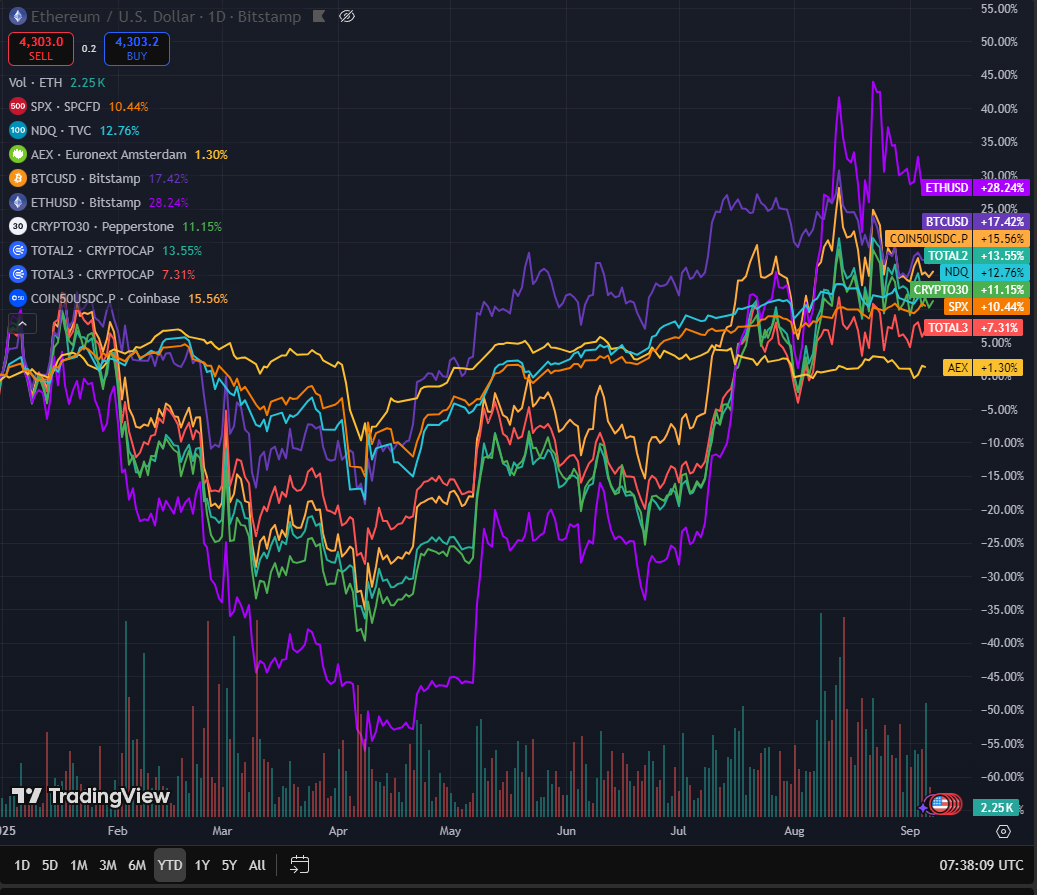This screenshot has height=895, width=1037.
Task: Click the US flag event marker icon
Action: [940, 804]
